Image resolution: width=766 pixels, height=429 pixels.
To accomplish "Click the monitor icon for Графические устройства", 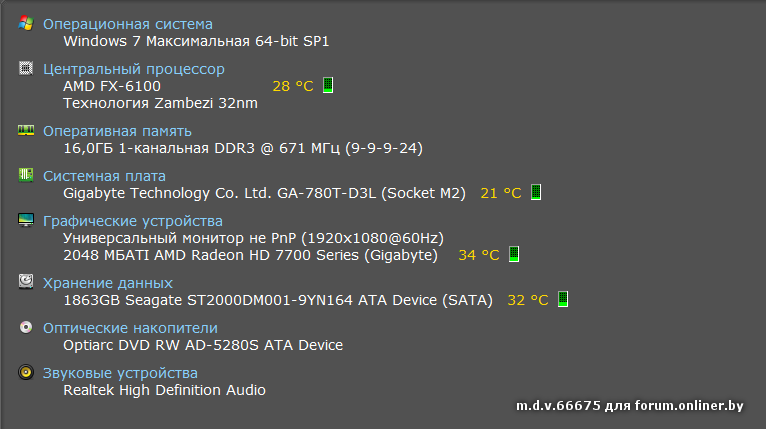I will (x=26, y=220).
